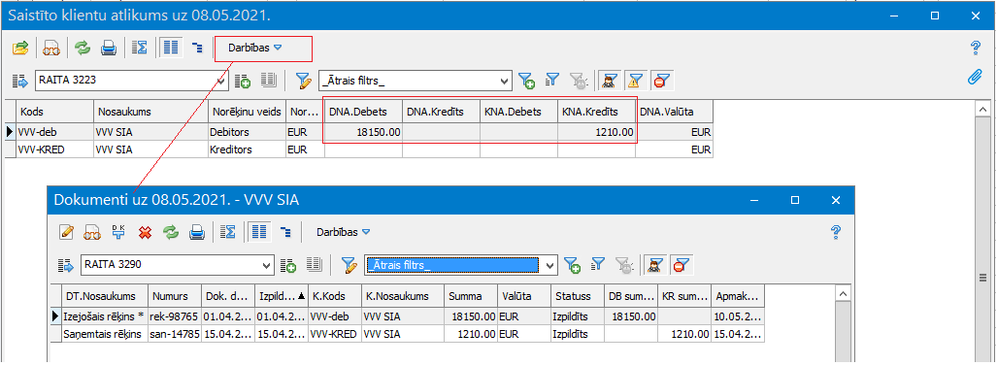Add new view icon next to RAITA 3290

288,265
